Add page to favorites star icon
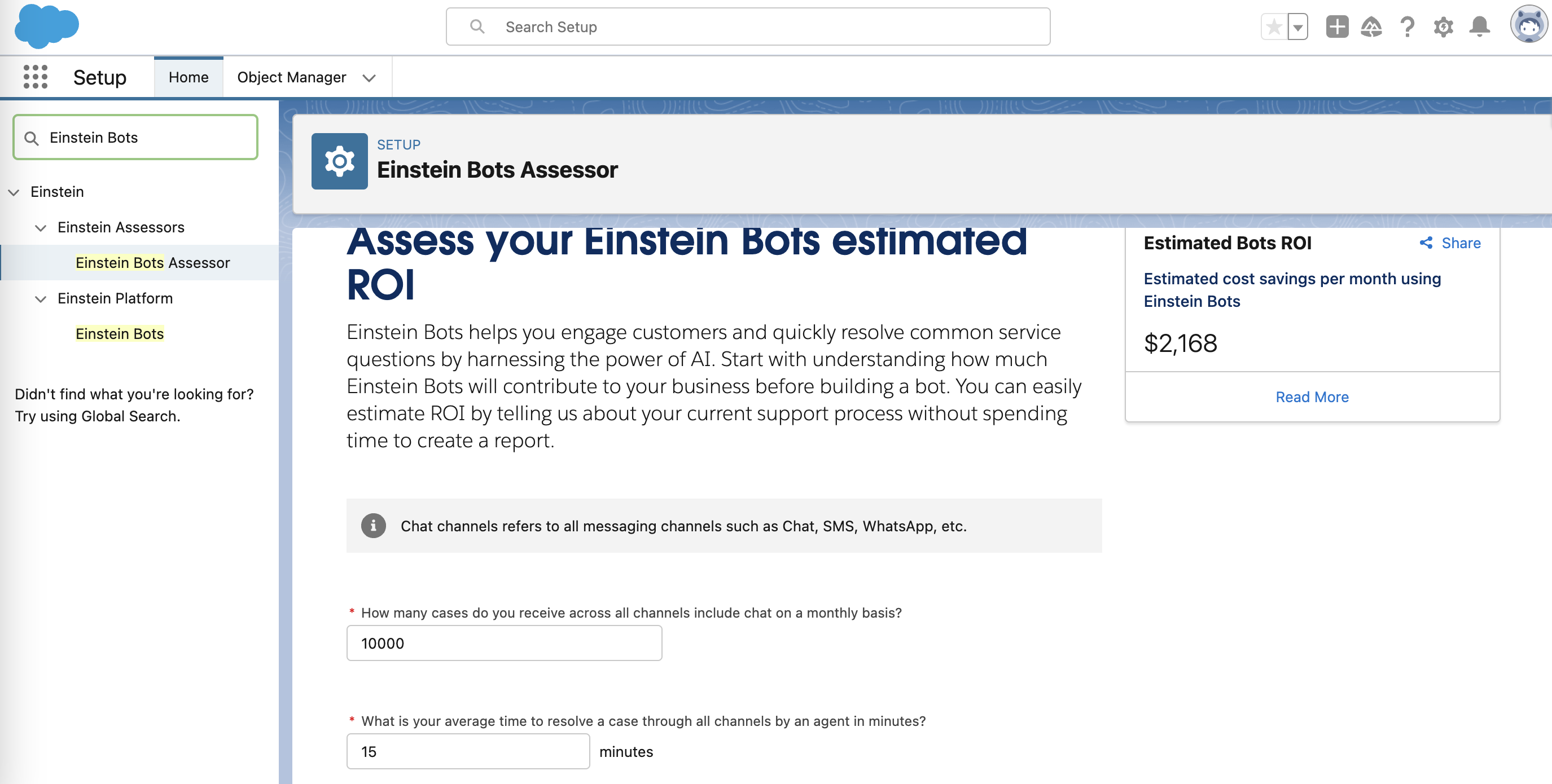Screen dimensions: 1552x784 1274,27
